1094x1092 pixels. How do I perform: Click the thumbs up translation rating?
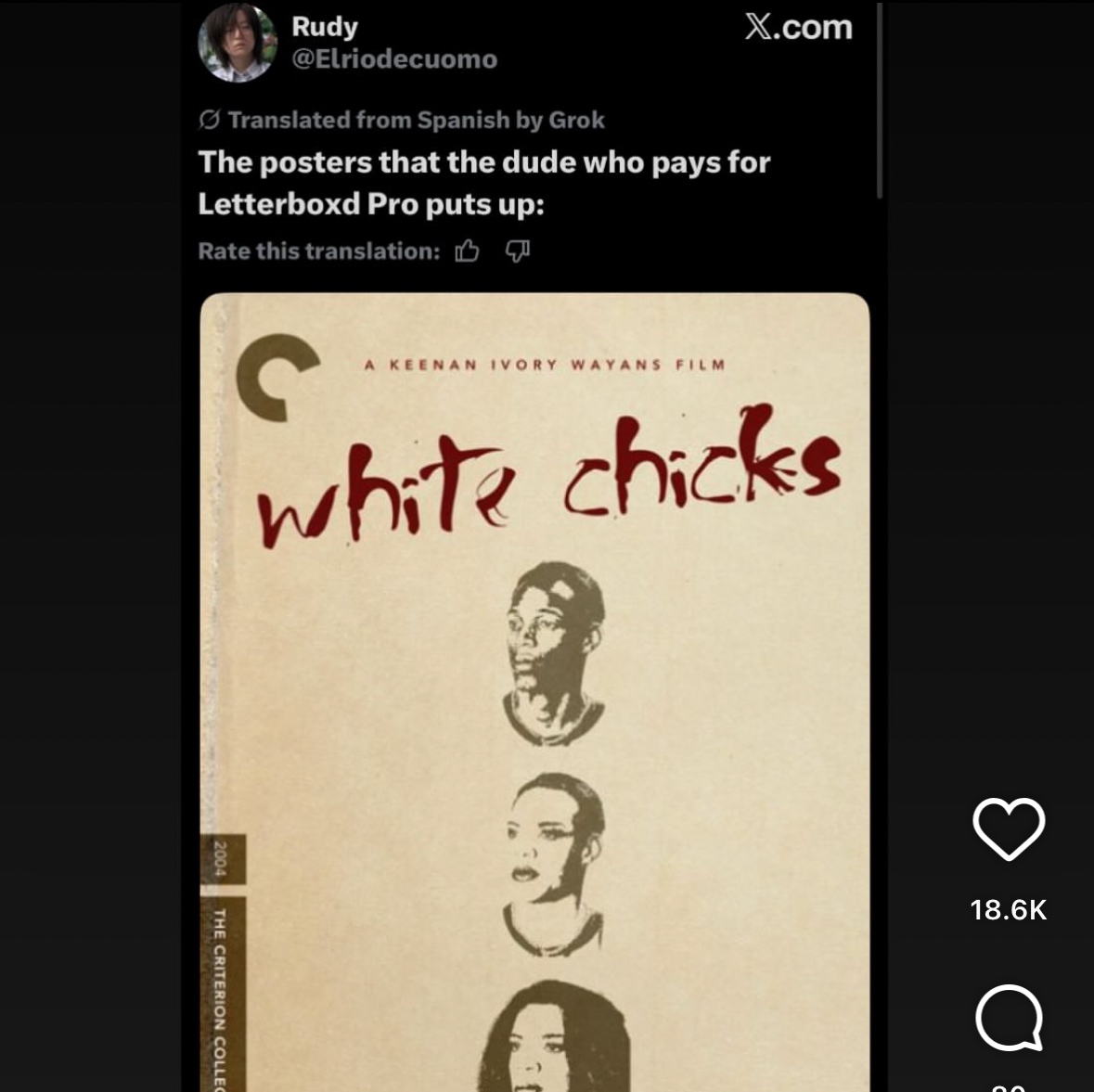point(467,251)
